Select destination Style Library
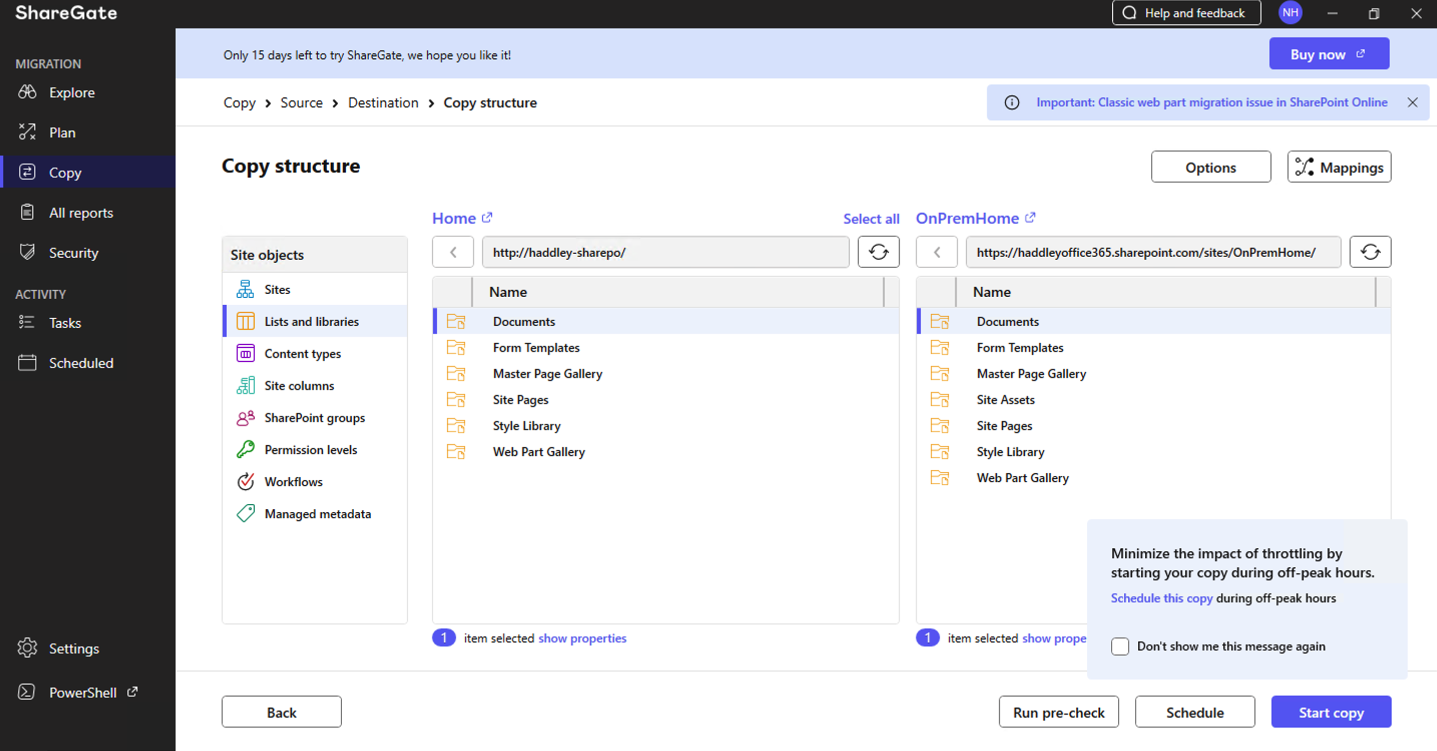 1154,451
